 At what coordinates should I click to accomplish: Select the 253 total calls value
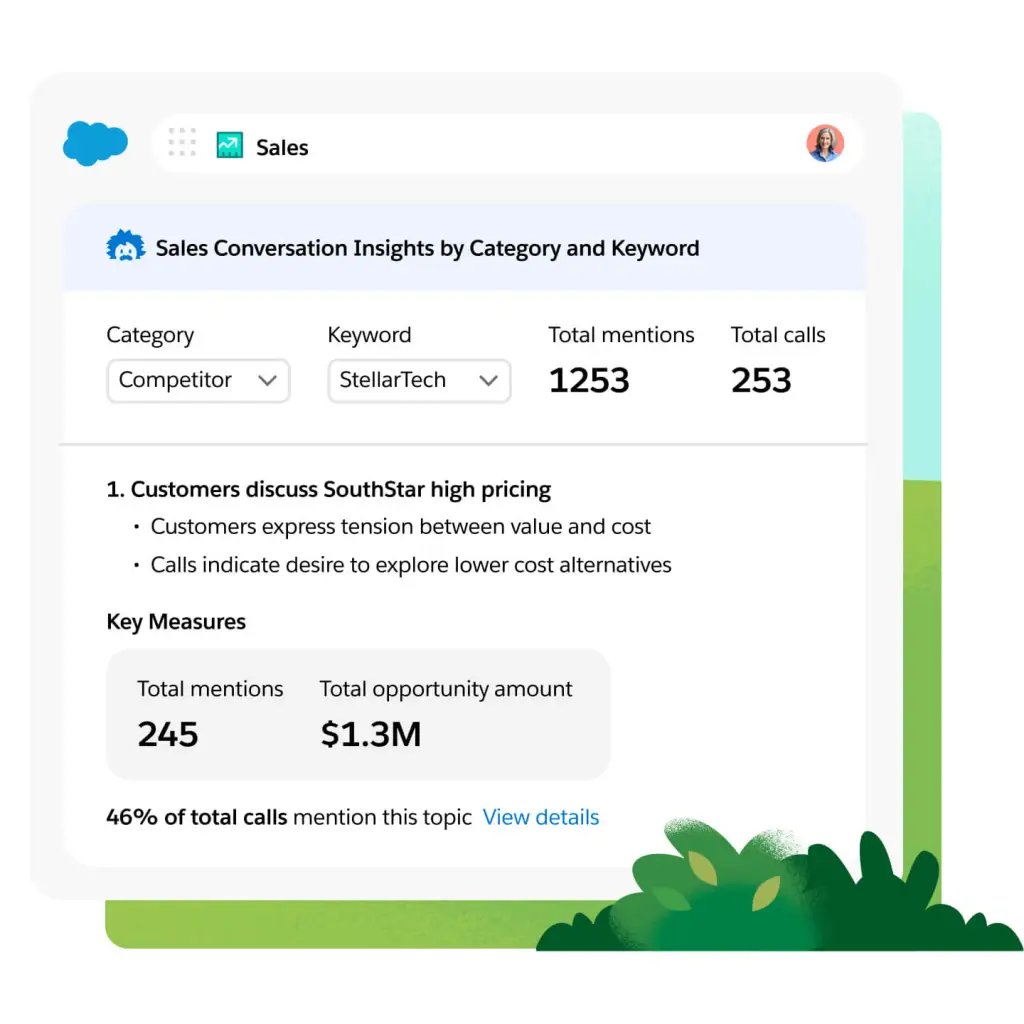point(761,381)
